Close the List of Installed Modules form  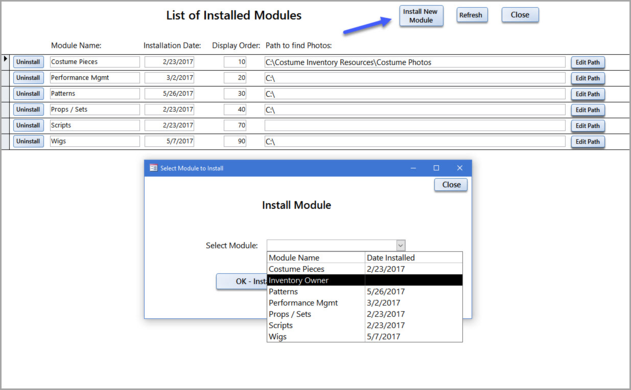(x=520, y=15)
